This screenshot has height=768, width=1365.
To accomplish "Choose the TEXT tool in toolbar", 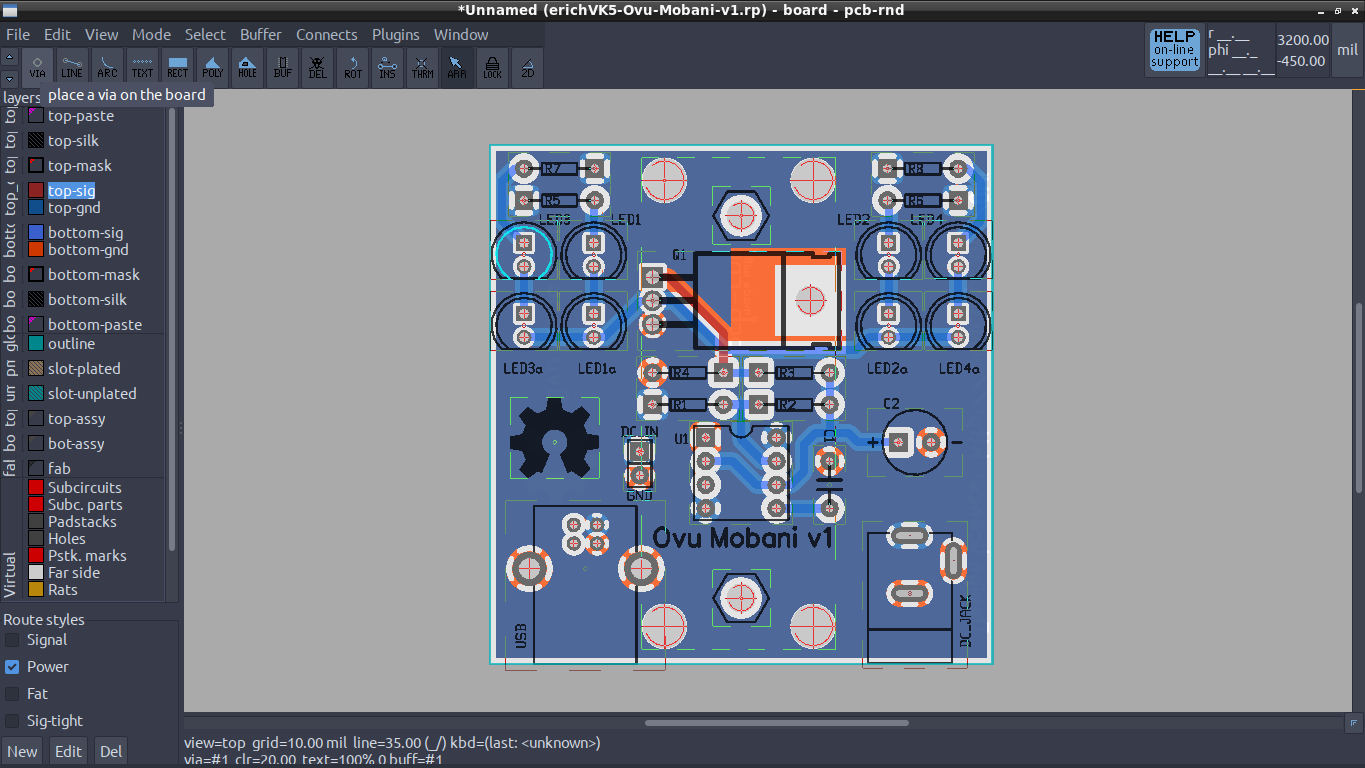I will pos(142,66).
